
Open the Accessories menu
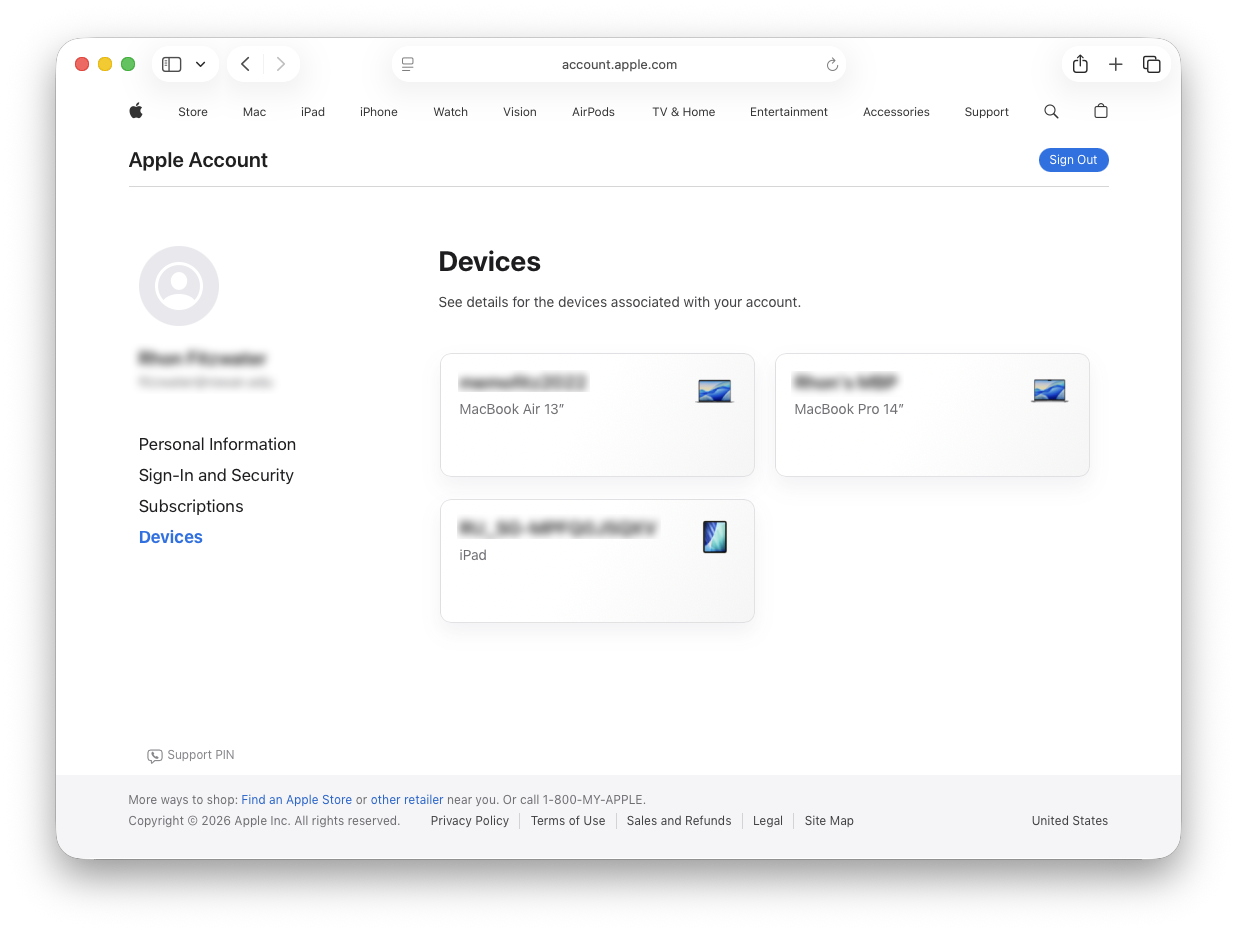pos(897,112)
